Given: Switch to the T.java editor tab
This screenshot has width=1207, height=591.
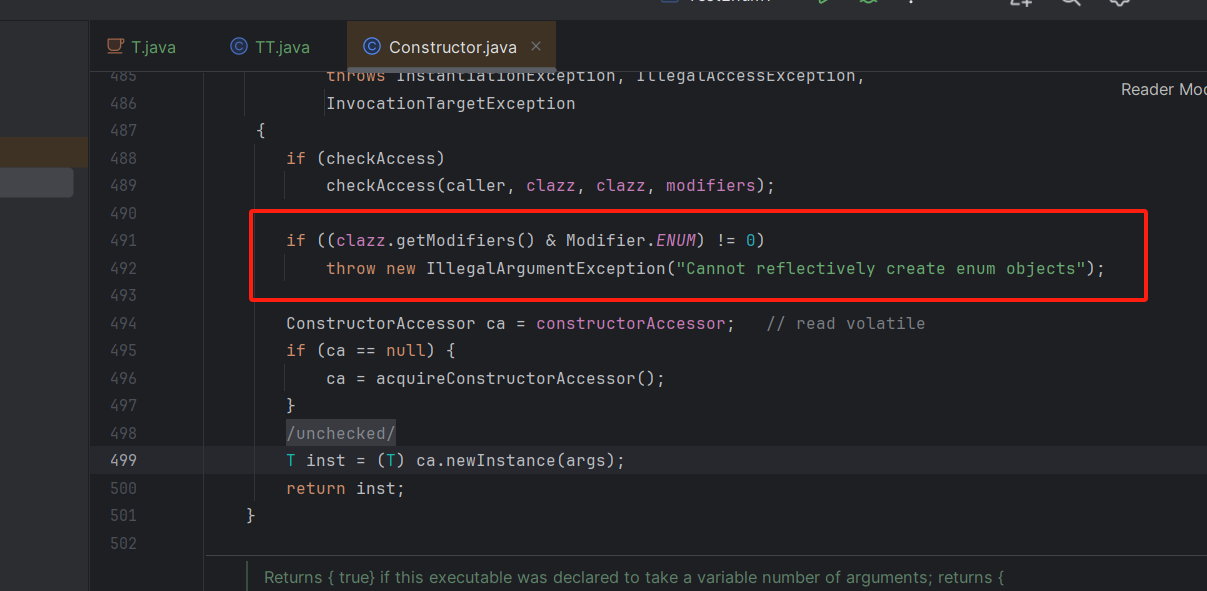Looking at the screenshot, I should tap(140, 47).
